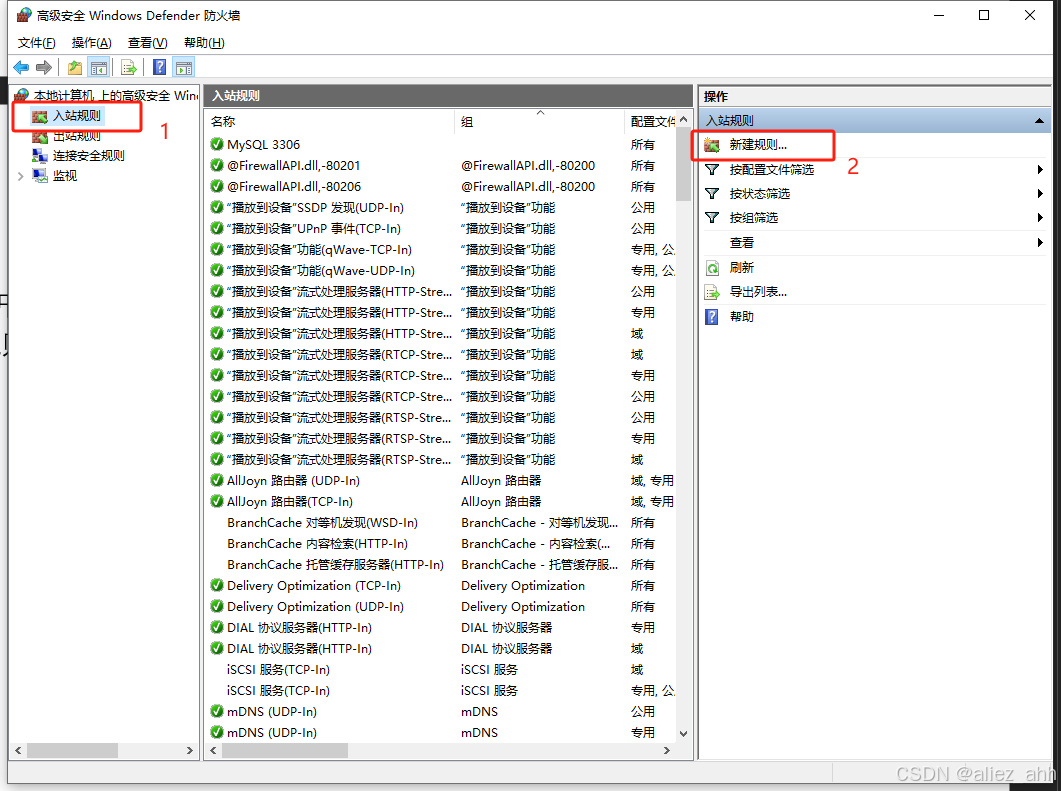The width and height of the screenshot is (1061, 791).
Task: Click the rules list scroll-down arrow
Action: tap(683, 733)
